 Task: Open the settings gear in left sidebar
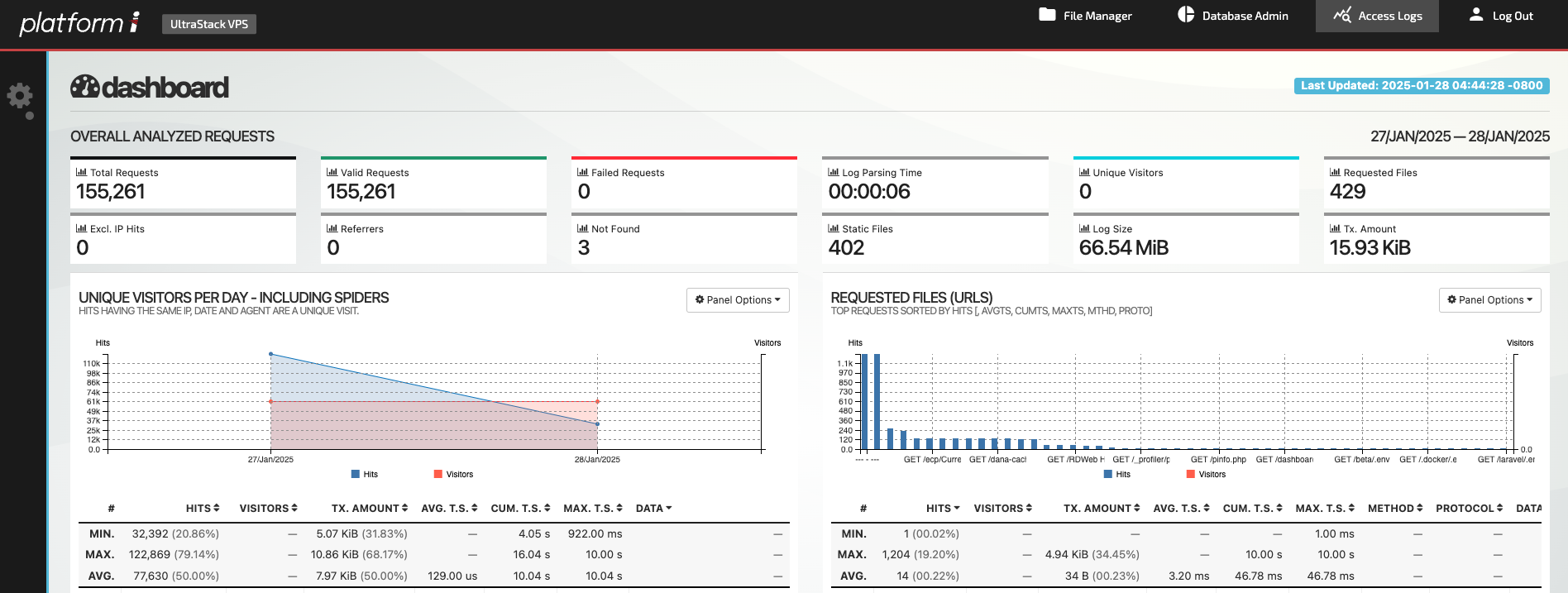point(20,98)
